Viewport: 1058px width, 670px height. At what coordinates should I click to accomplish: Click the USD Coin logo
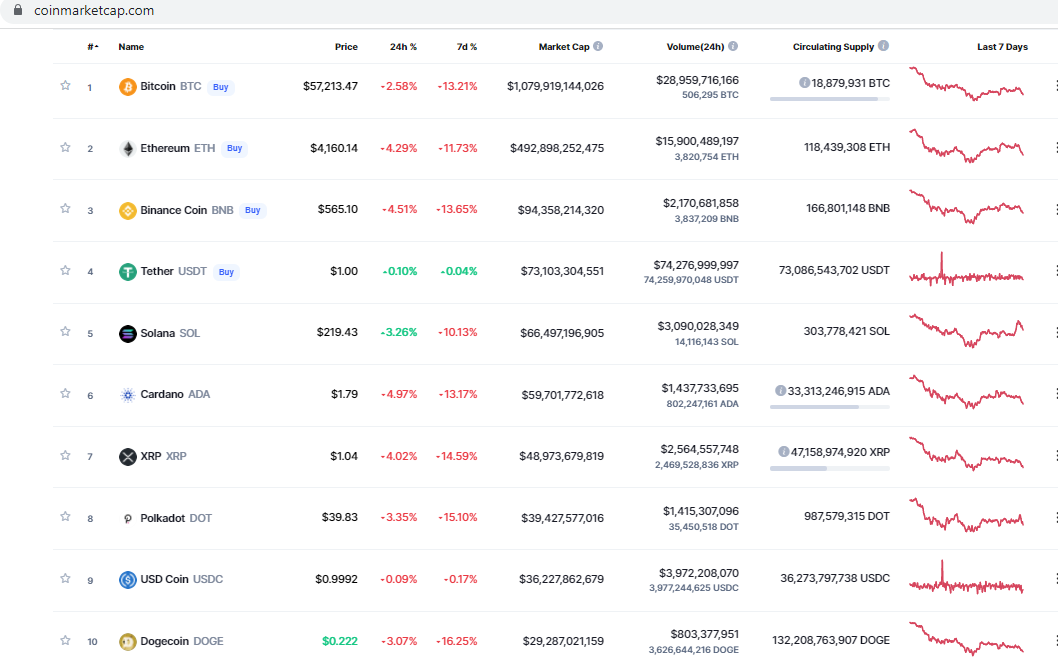[x=128, y=580]
